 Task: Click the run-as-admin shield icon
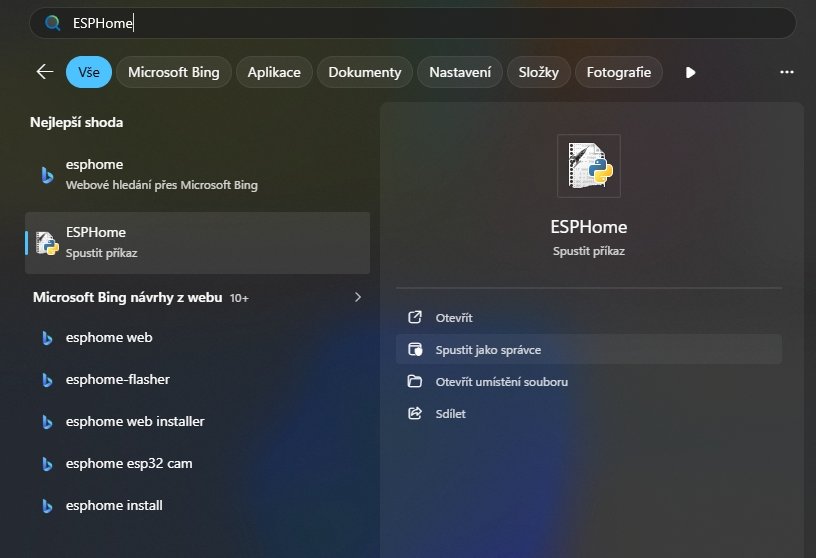click(x=415, y=349)
